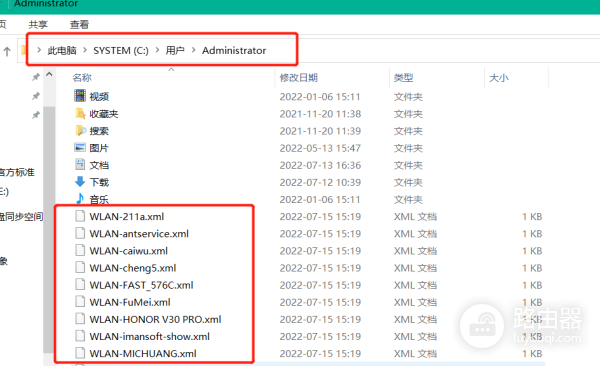Click folder name 下载
The height and width of the screenshot is (366, 600).
(99, 182)
